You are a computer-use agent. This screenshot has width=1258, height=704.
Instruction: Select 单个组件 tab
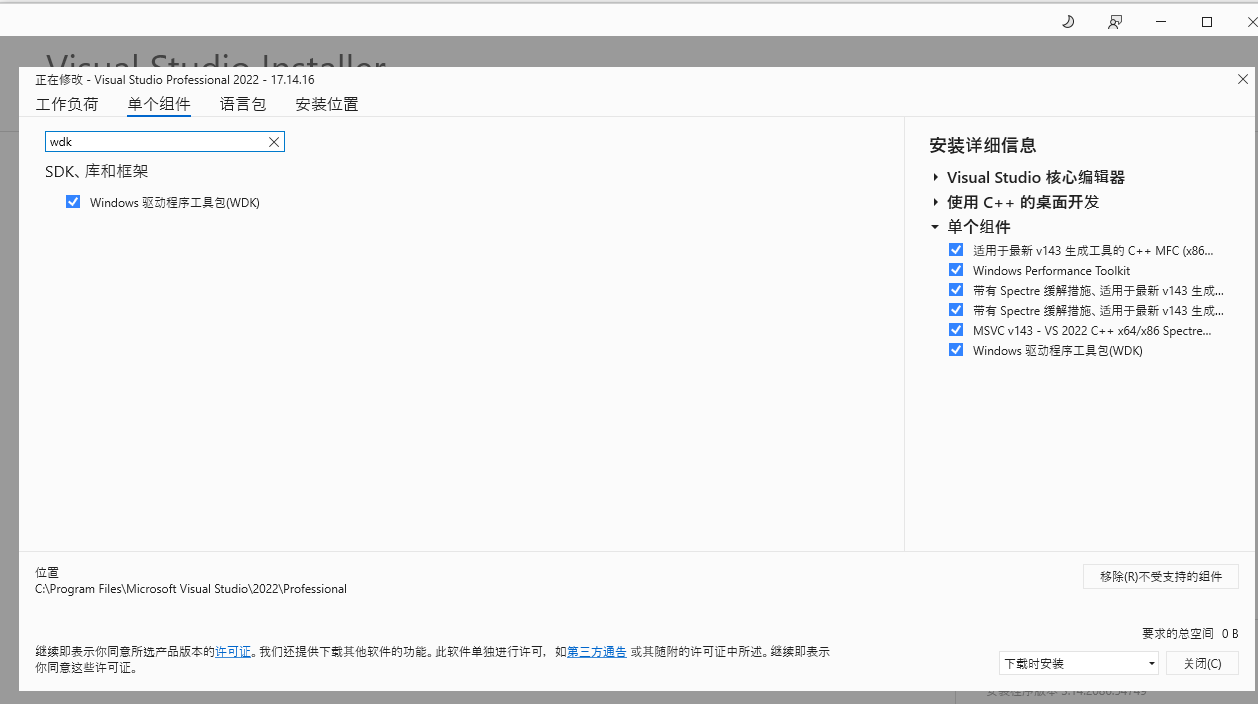click(x=159, y=104)
